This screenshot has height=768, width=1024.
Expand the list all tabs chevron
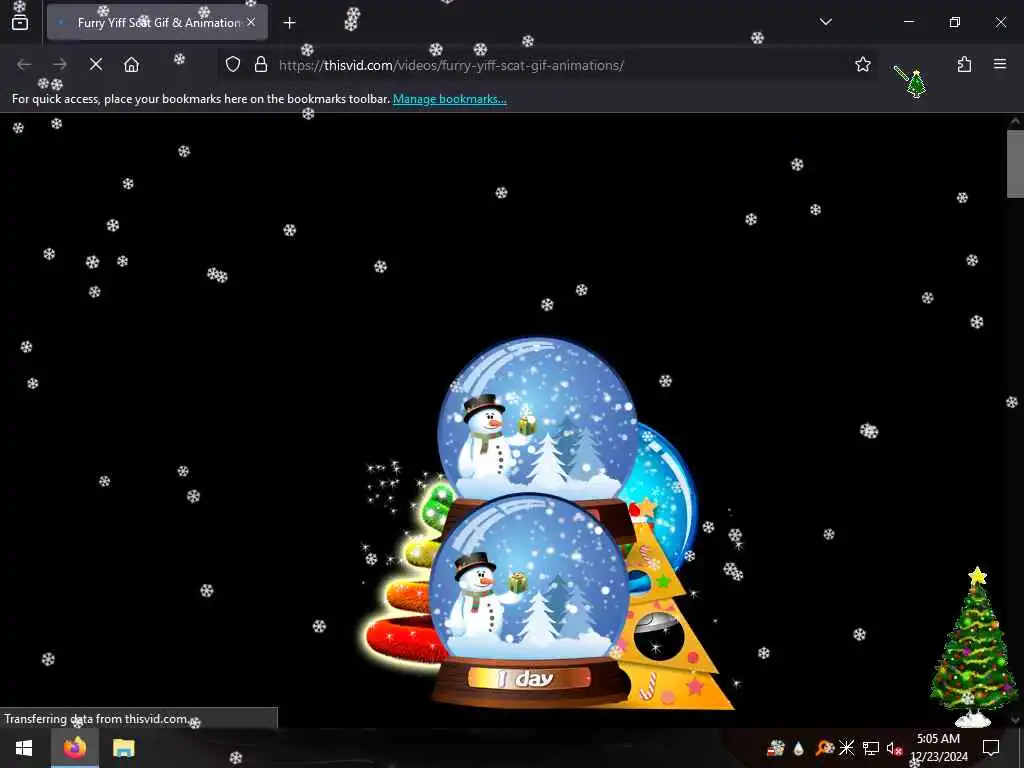[x=825, y=22]
